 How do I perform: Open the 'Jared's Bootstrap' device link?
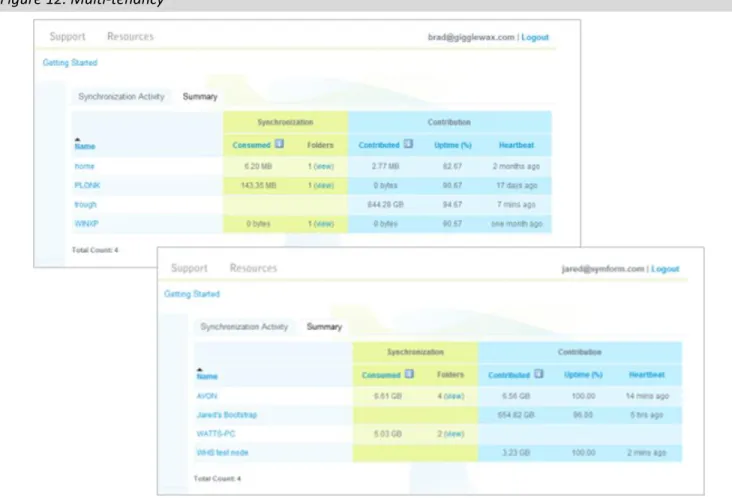point(227,415)
